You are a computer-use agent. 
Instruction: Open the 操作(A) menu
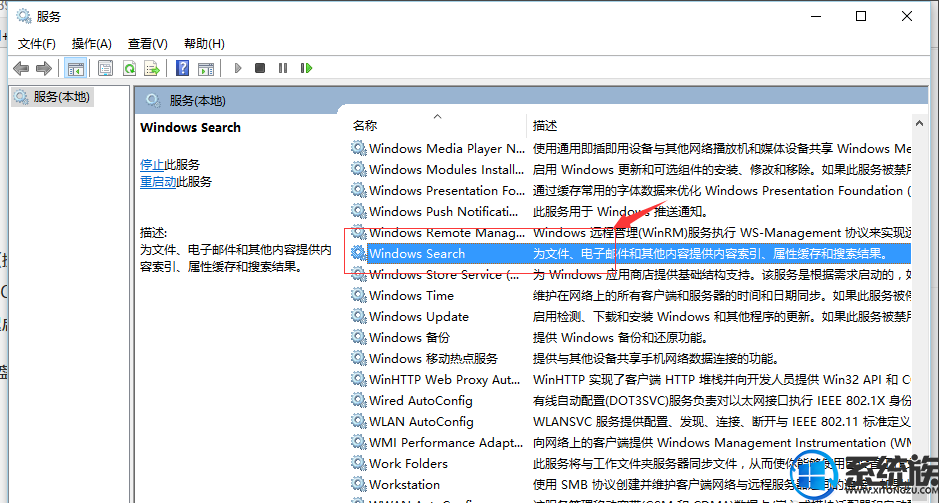click(92, 44)
